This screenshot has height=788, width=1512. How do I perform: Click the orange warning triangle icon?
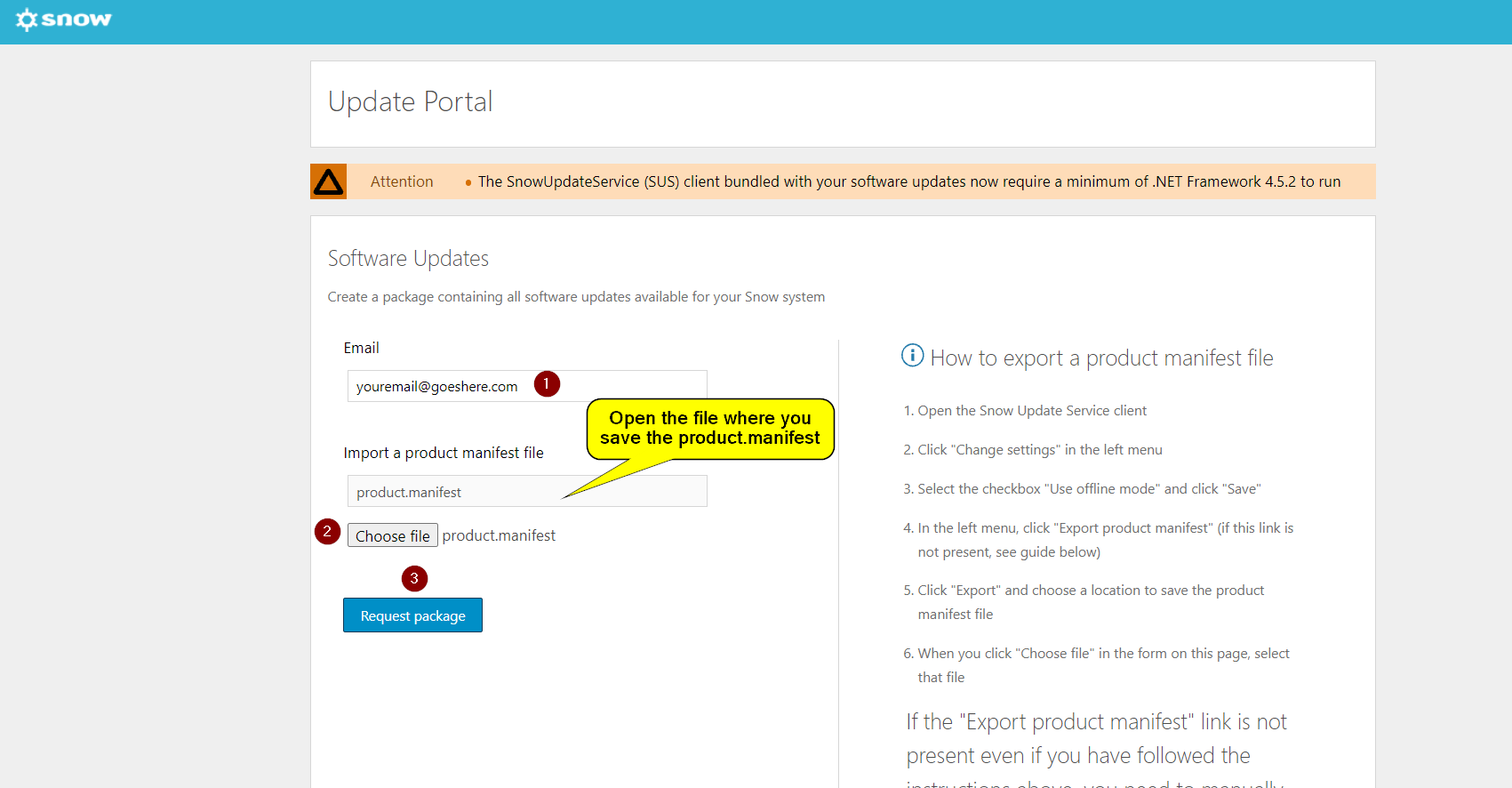point(328,181)
